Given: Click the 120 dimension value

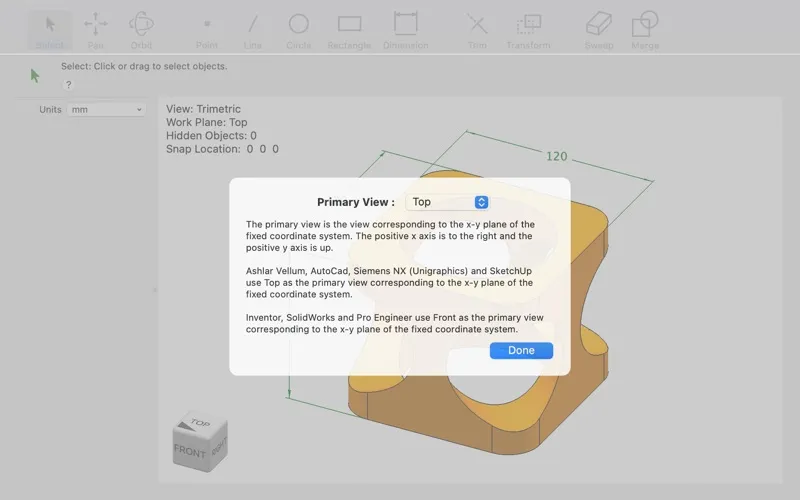Looking at the screenshot, I should [x=557, y=156].
